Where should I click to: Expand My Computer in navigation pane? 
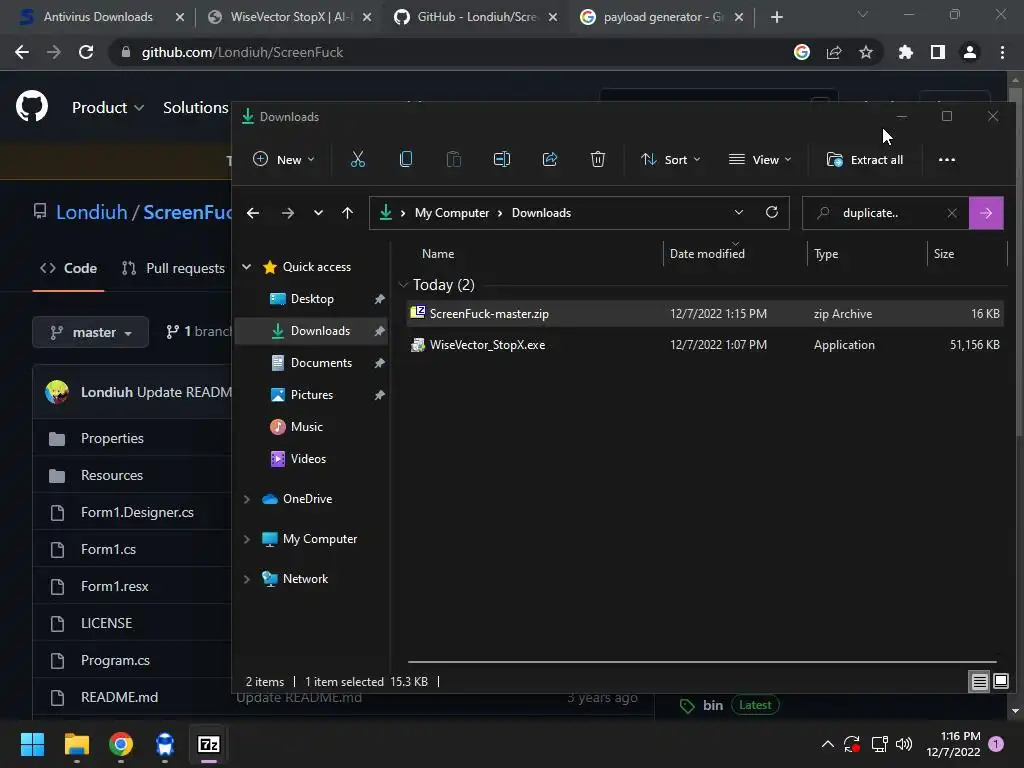tap(246, 539)
